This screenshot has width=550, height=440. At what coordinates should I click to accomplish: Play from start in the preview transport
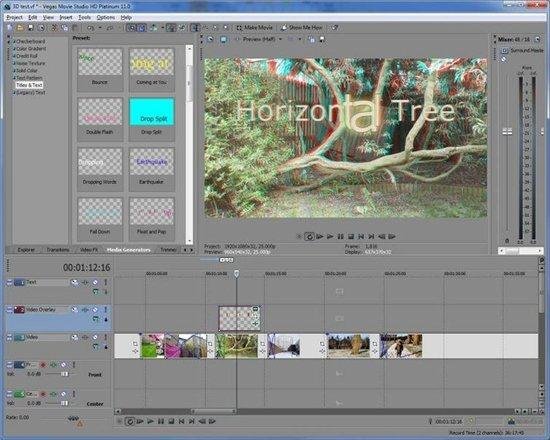coord(320,236)
